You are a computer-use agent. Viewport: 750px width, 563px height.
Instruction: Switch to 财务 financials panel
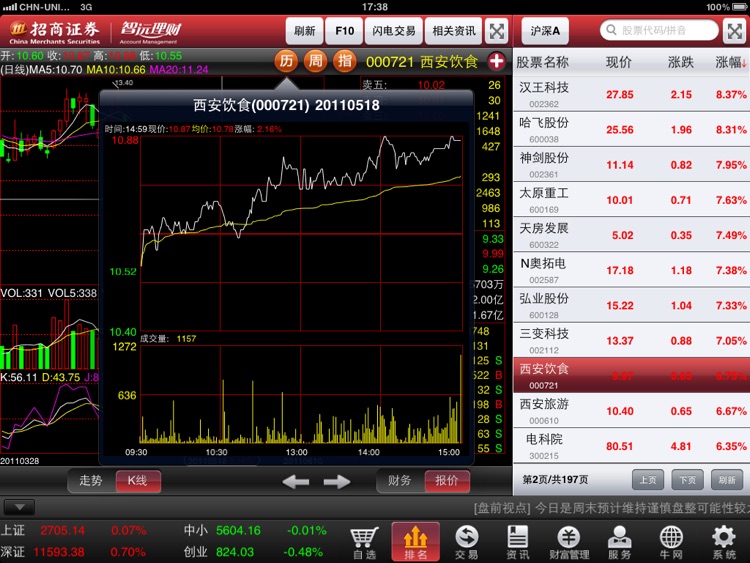click(x=399, y=480)
